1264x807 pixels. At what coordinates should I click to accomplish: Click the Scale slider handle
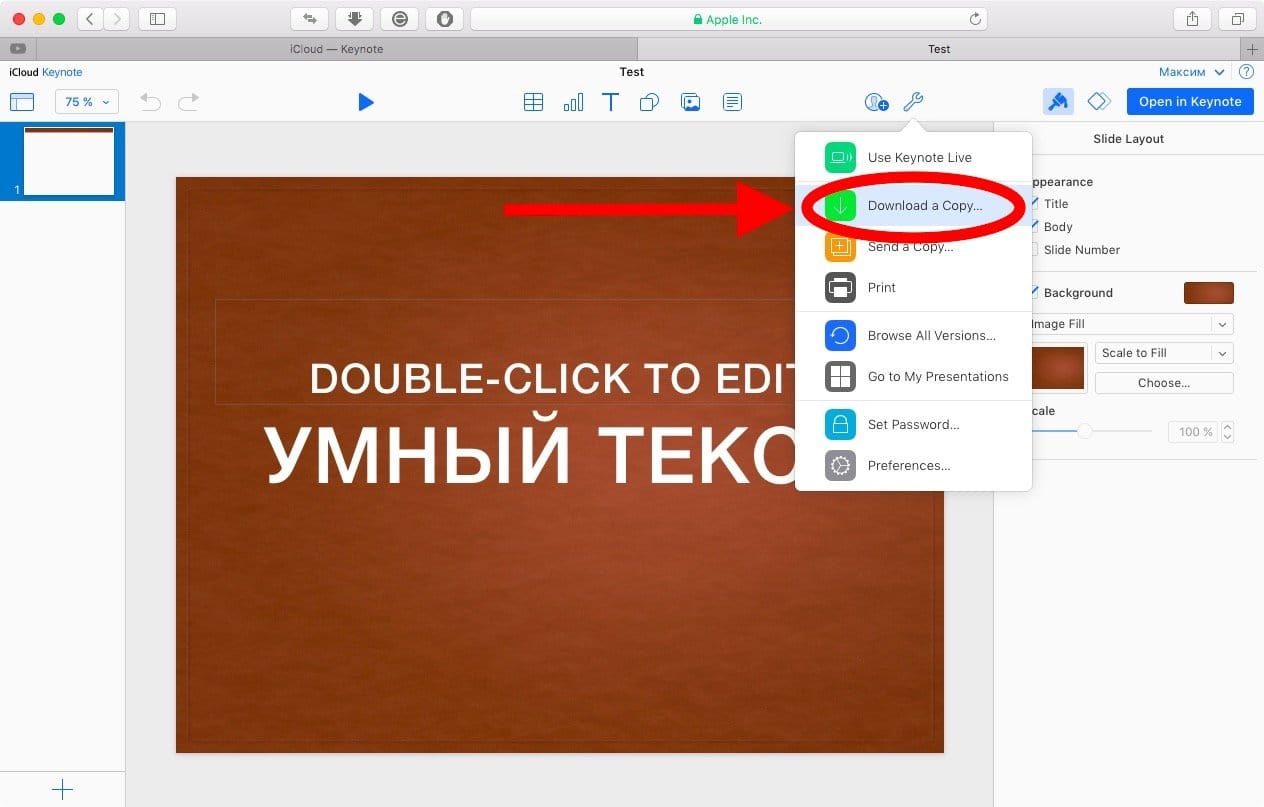1084,431
